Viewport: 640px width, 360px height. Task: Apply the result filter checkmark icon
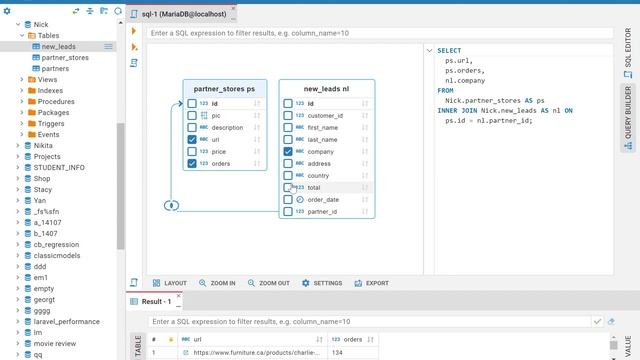tap(598, 321)
